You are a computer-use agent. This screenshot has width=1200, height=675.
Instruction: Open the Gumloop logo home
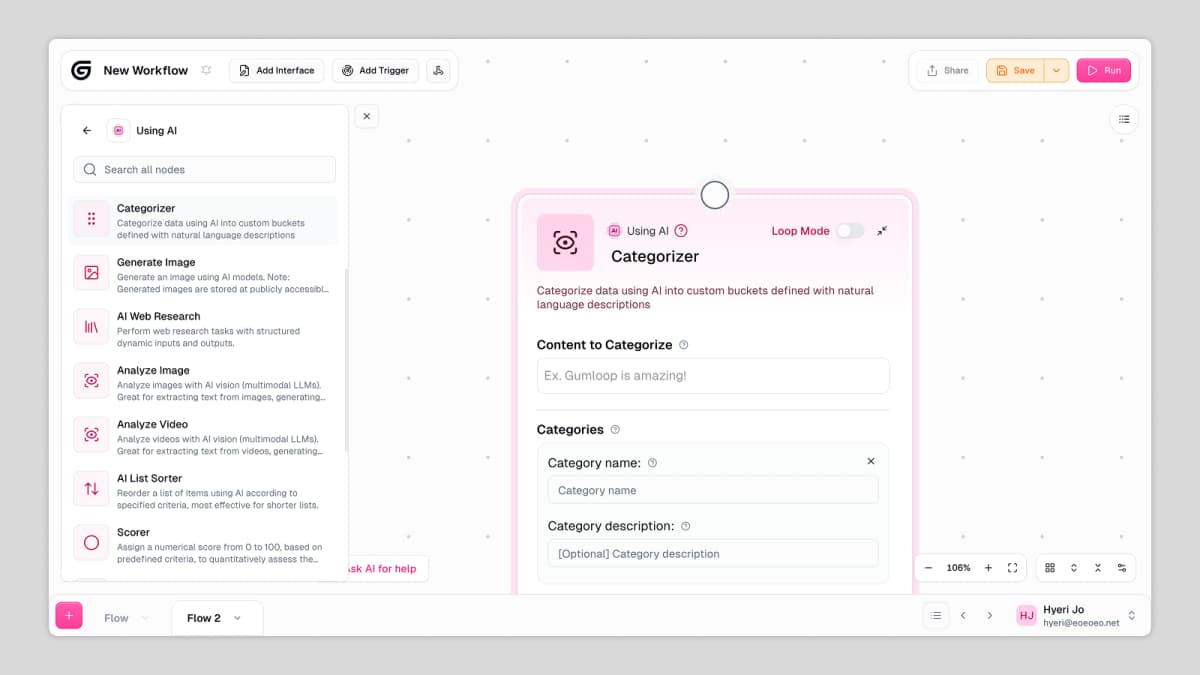point(81,70)
